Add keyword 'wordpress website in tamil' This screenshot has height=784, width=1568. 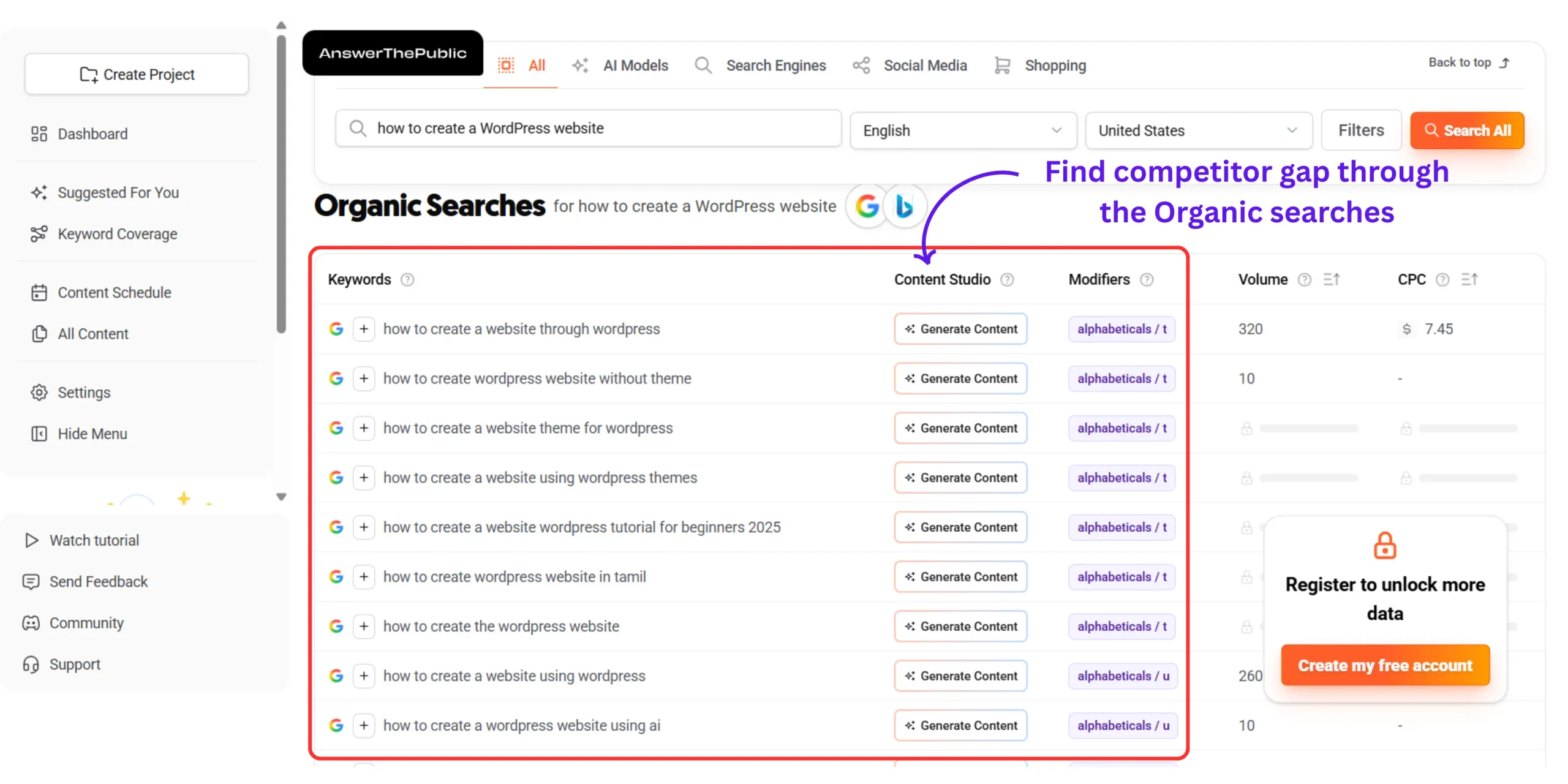click(364, 577)
